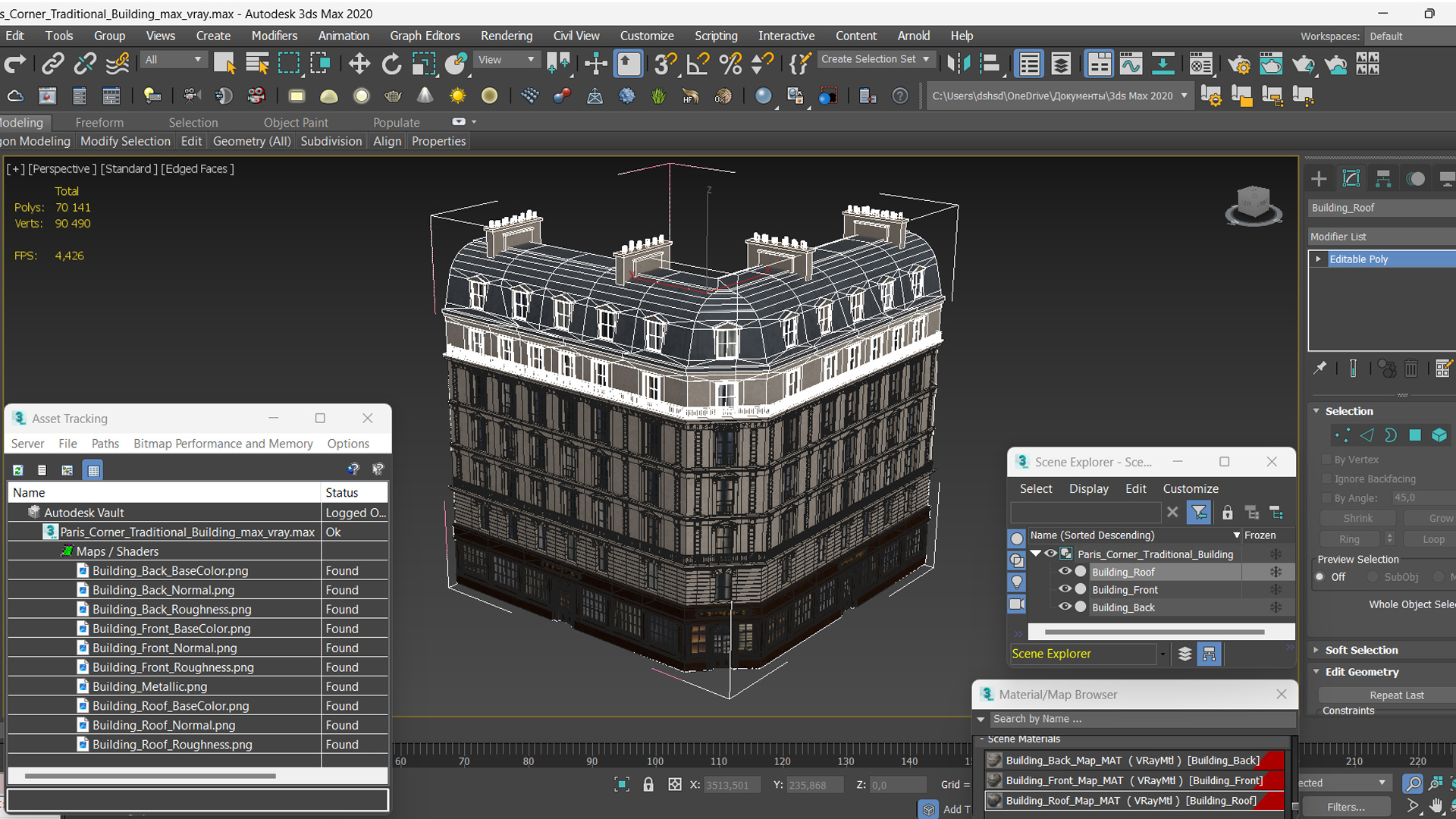Select the Move transform tool
The width and height of the screenshot is (1456, 819).
[359, 64]
